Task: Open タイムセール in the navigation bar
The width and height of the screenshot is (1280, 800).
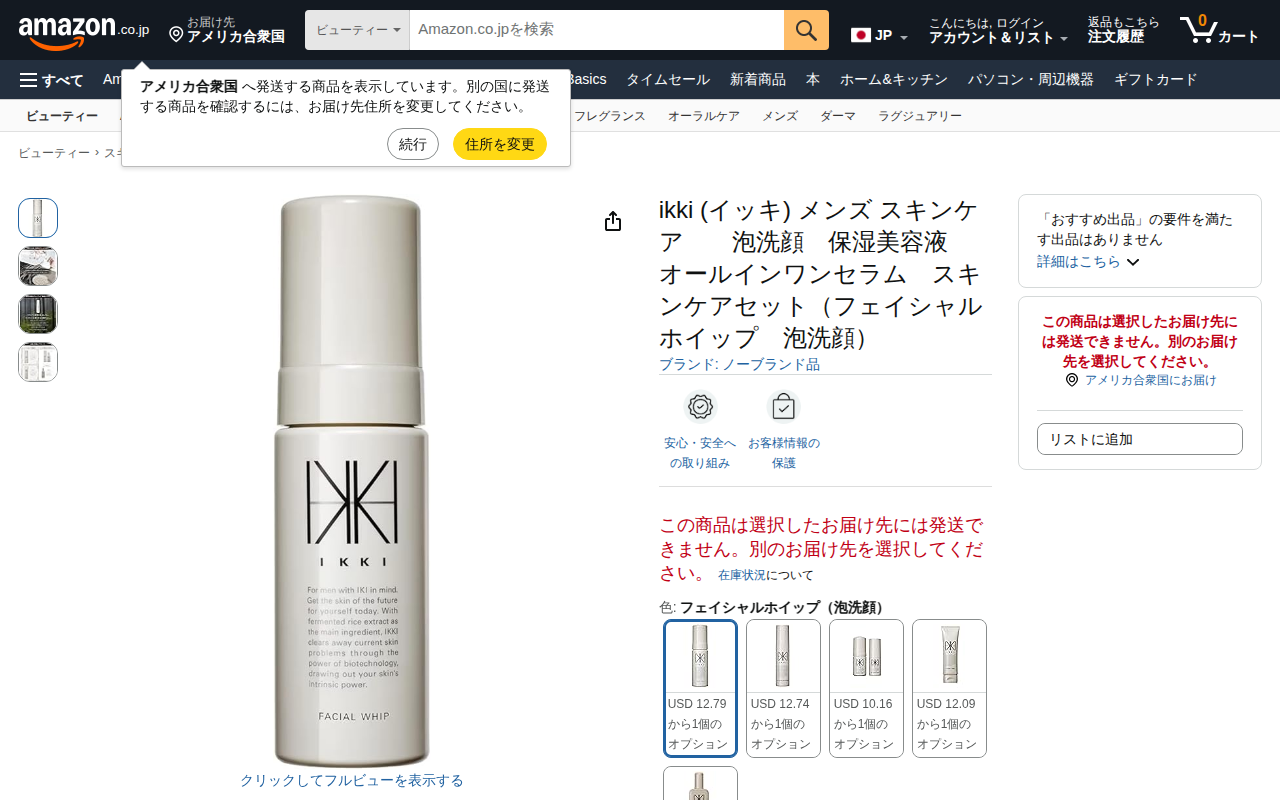Action: pyautogui.click(x=668, y=80)
